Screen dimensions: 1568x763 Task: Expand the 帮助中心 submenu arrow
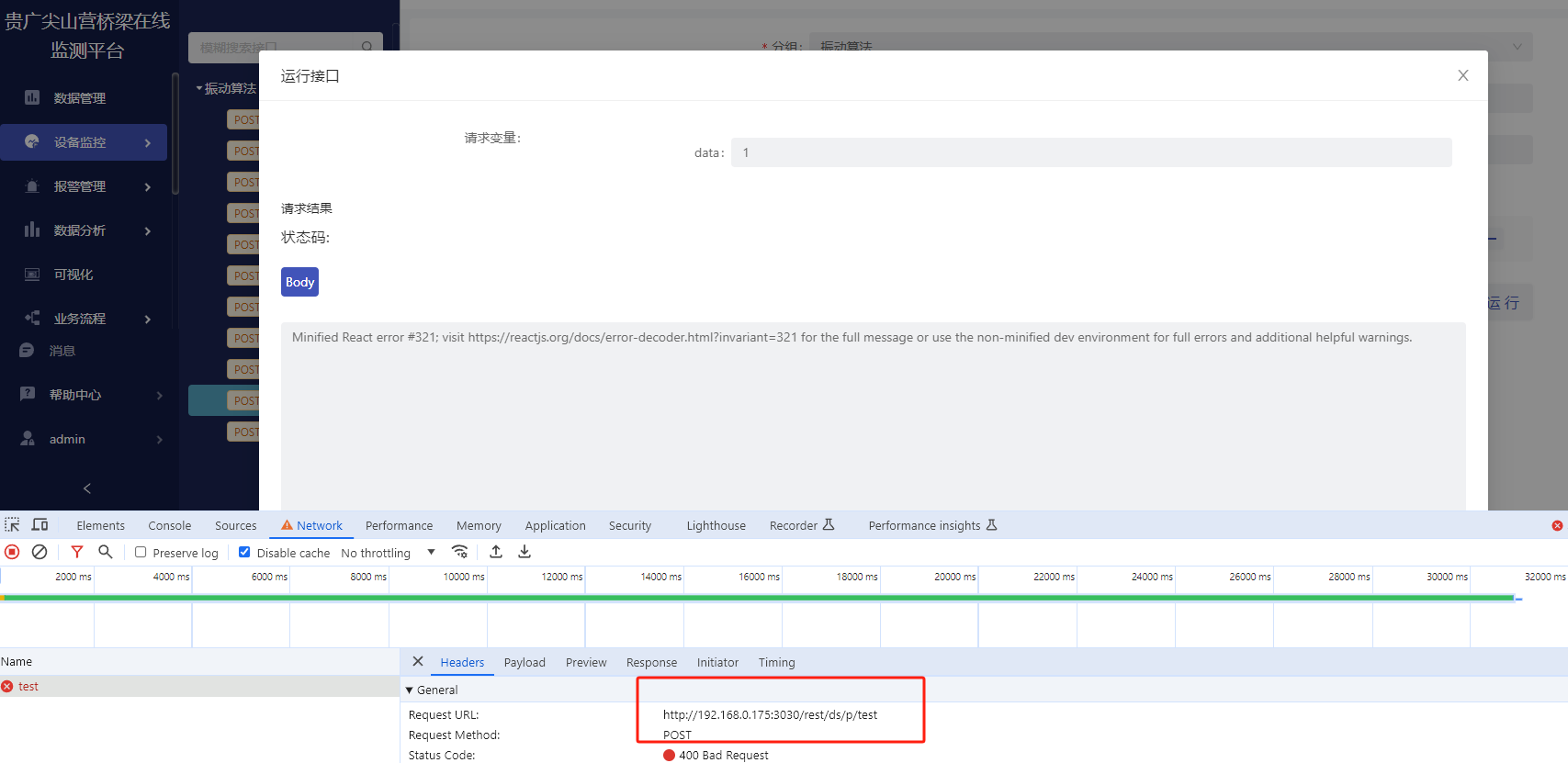pyautogui.click(x=160, y=395)
